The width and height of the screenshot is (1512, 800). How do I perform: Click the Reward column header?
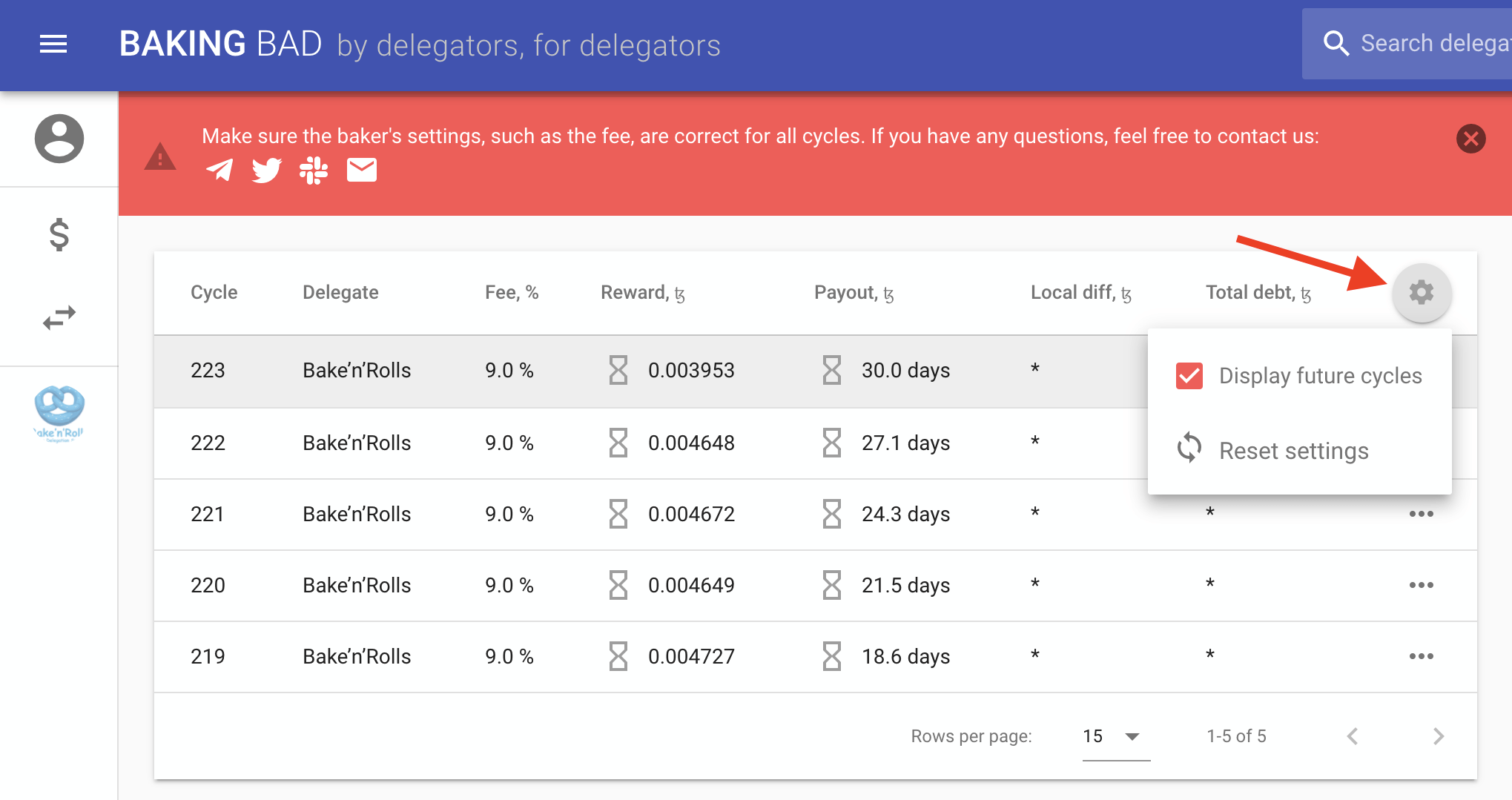pos(642,292)
